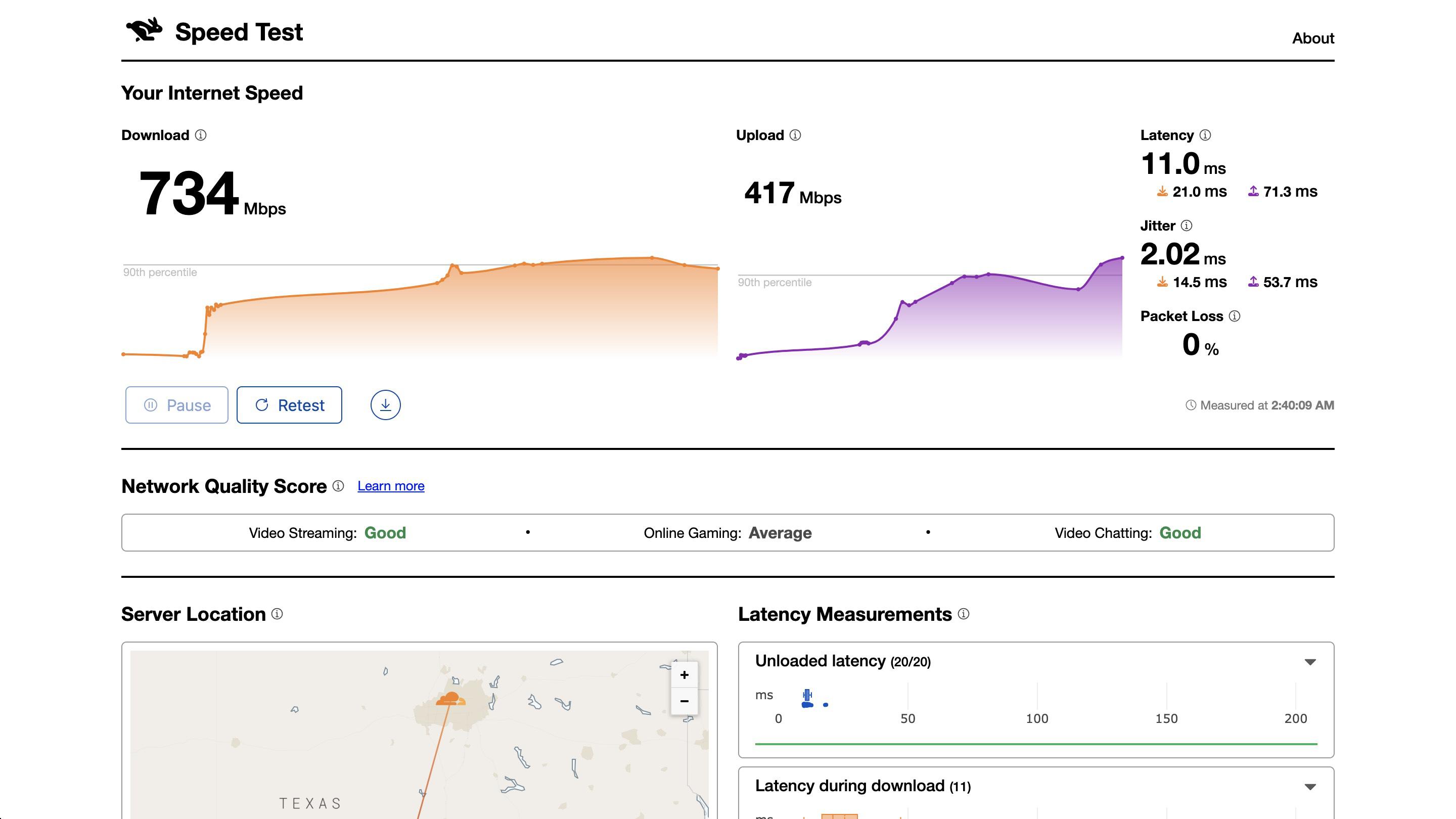Viewport: 1456px width, 819px height.
Task: Click the Network Quality Score info icon
Action: tap(338, 486)
